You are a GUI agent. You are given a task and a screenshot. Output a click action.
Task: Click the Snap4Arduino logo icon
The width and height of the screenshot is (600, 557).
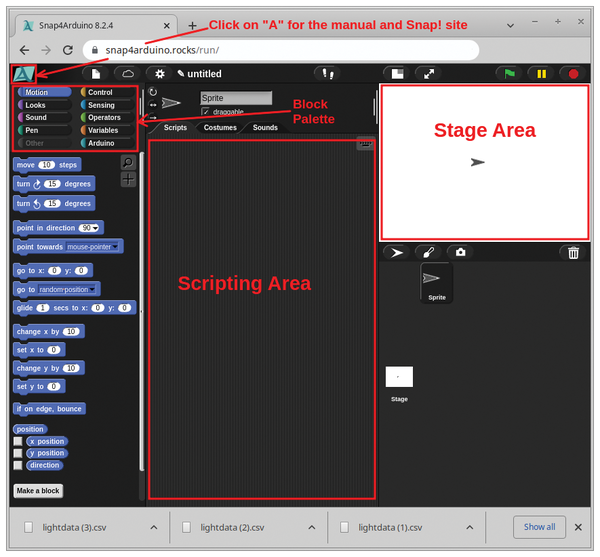click(x=22, y=73)
